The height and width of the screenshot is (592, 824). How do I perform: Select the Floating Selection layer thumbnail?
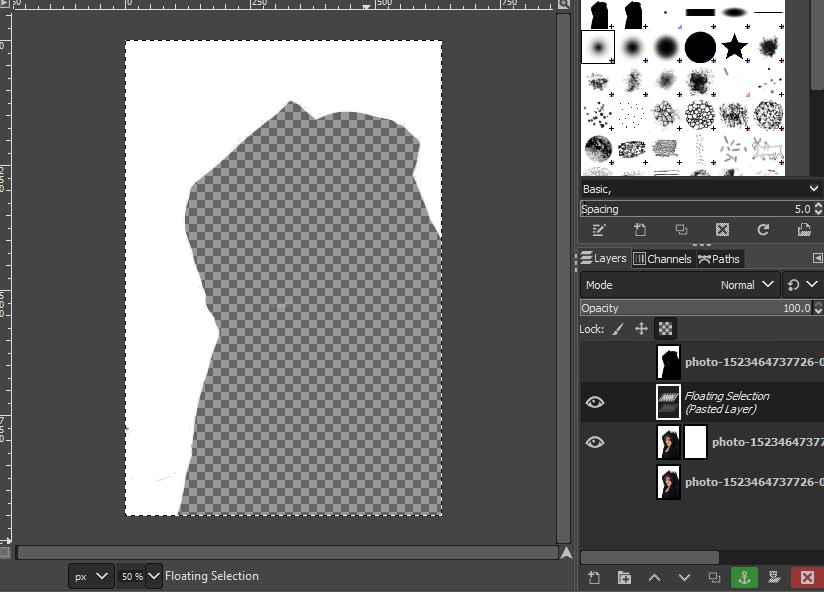pos(668,401)
